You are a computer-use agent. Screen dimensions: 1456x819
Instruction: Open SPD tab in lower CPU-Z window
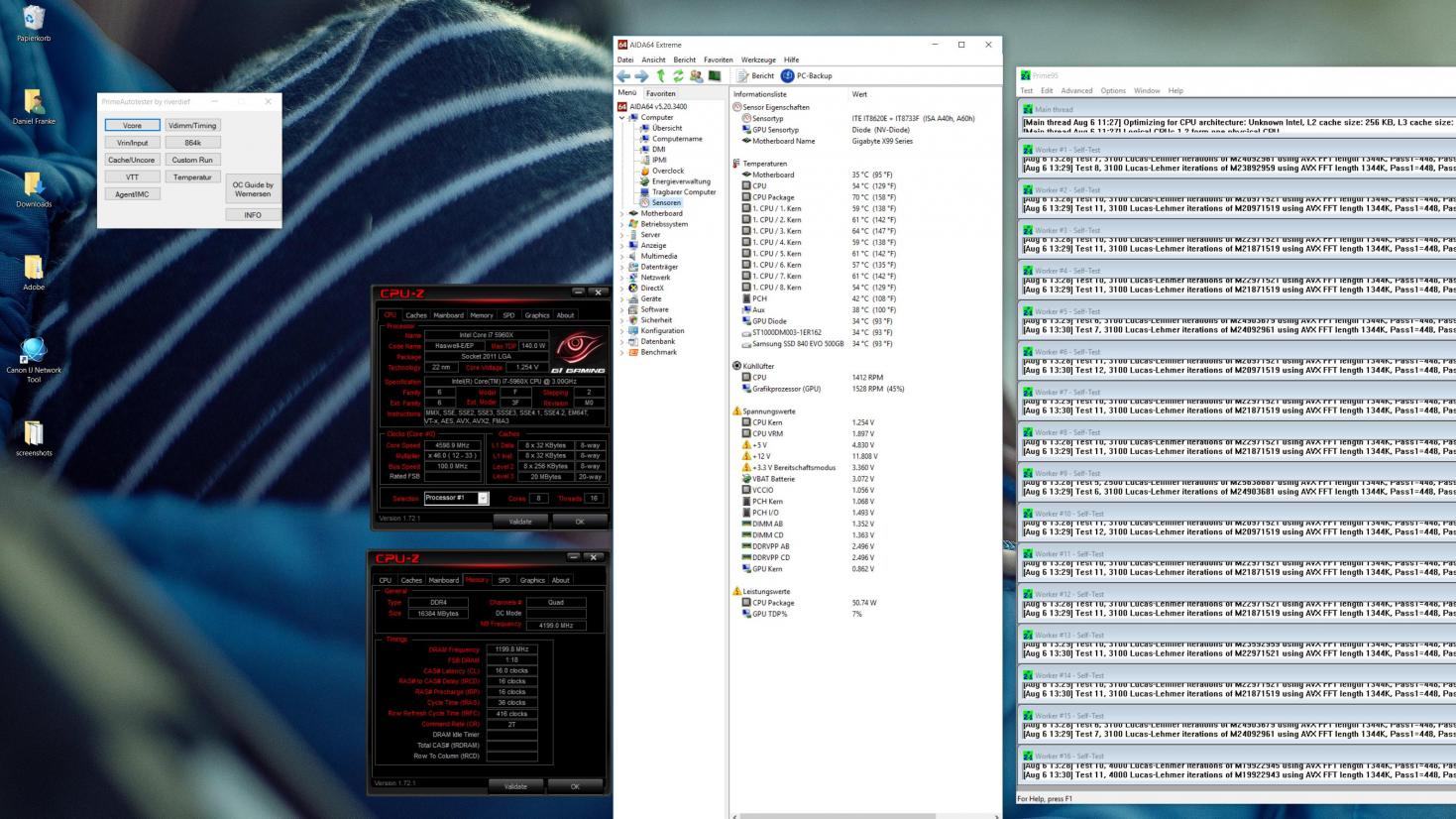coord(504,580)
